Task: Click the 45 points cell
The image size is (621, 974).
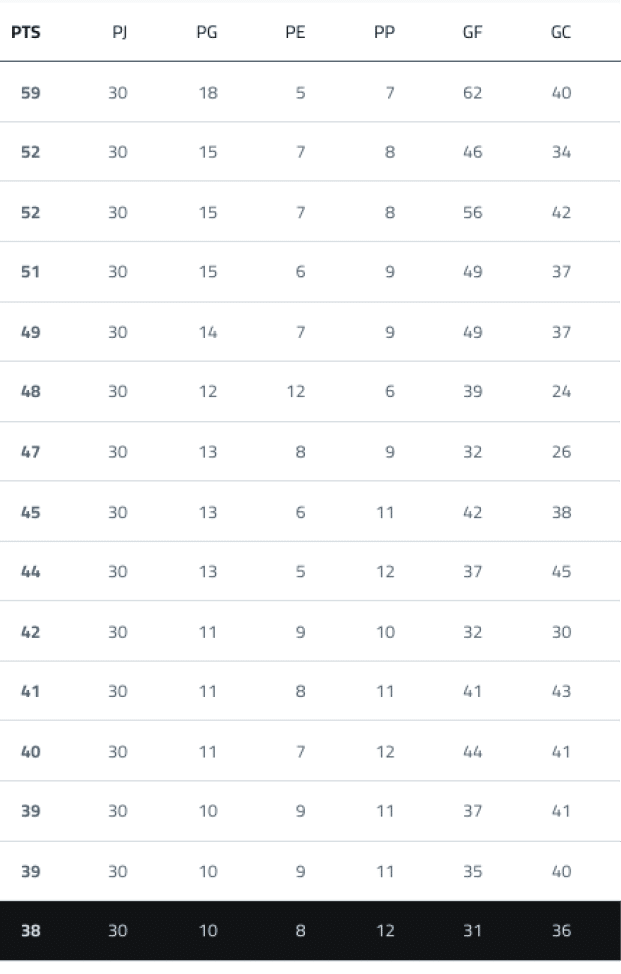Action: tap(31, 512)
